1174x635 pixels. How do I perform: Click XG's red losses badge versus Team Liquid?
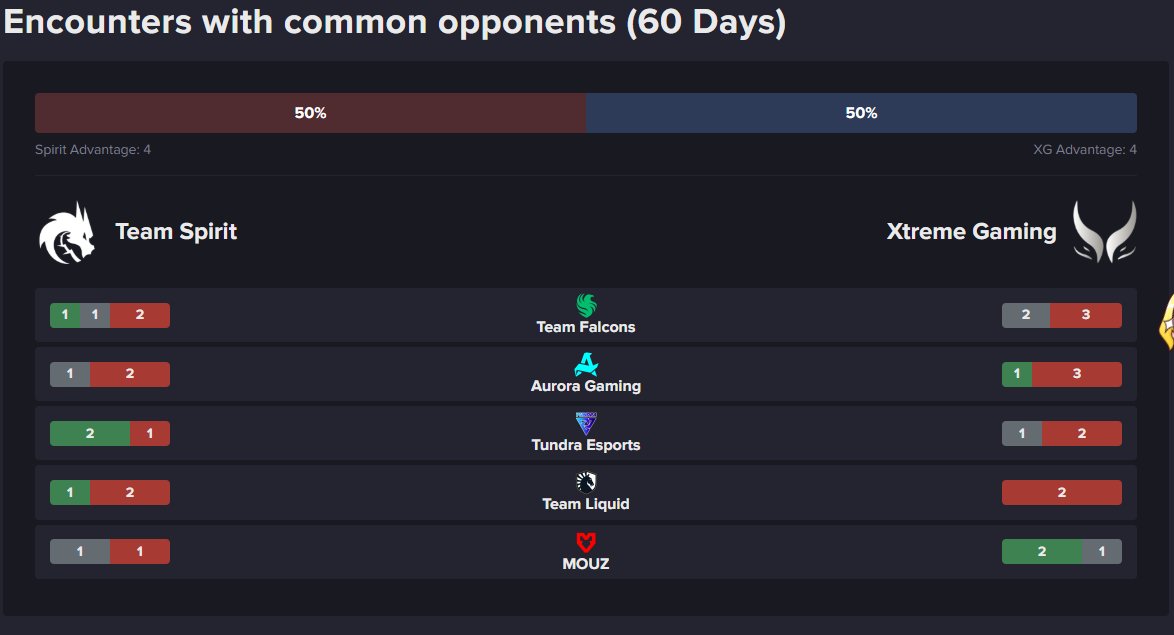coord(1061,493)
